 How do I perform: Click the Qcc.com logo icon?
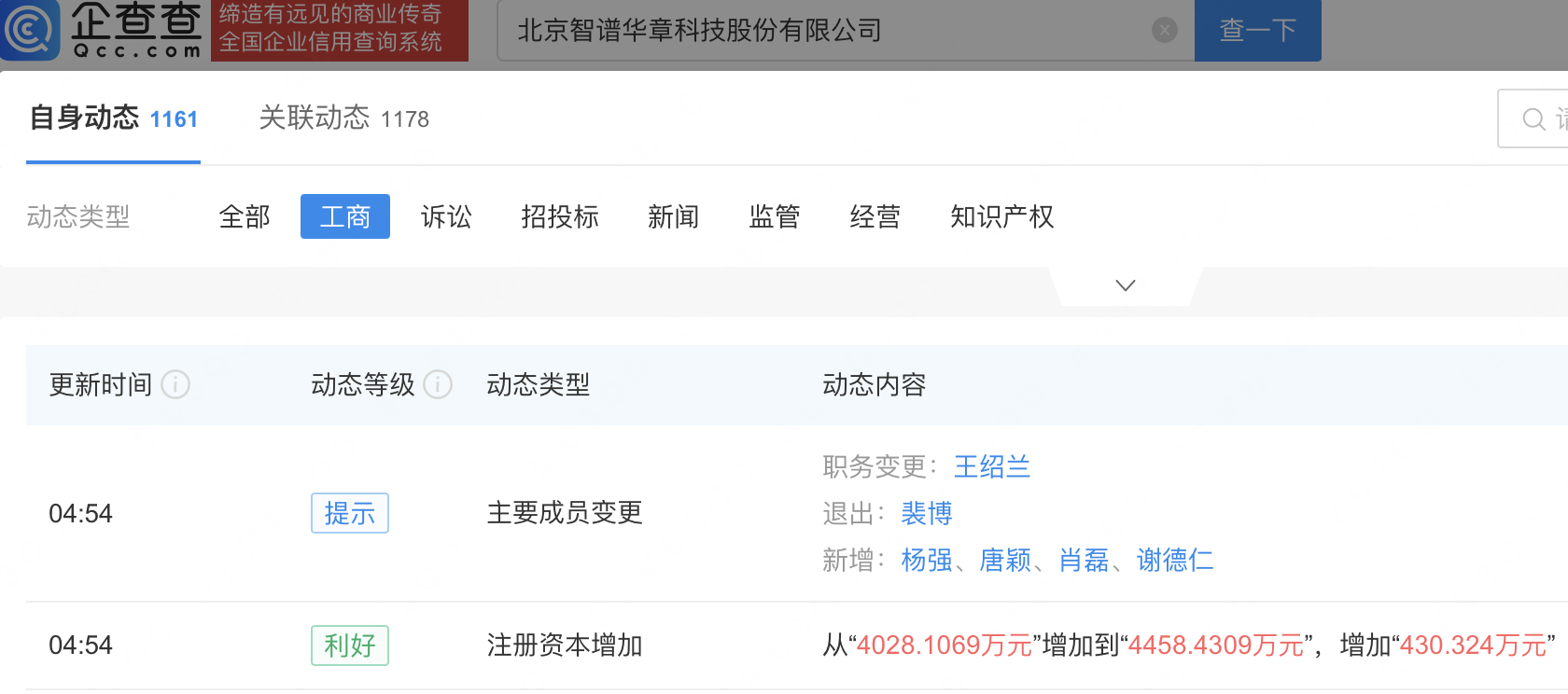point(30,30)
